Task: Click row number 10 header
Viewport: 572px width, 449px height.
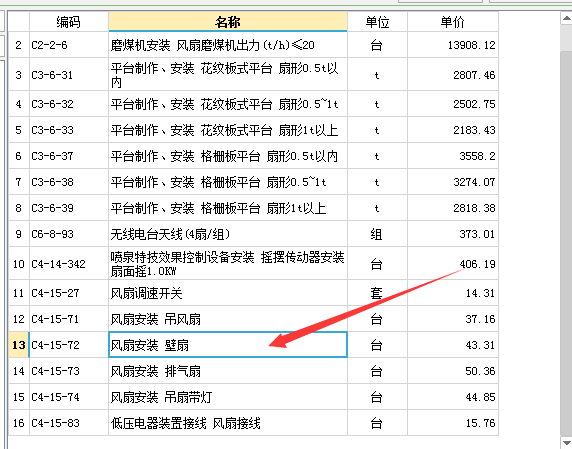Action: 19,263
